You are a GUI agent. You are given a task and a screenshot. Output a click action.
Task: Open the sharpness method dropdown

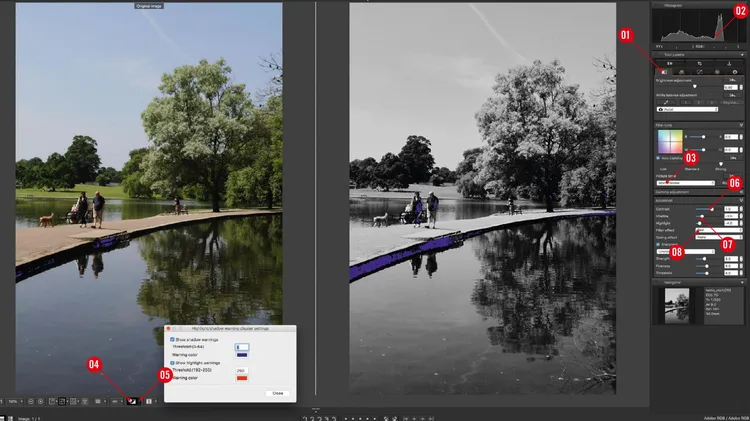686,252
